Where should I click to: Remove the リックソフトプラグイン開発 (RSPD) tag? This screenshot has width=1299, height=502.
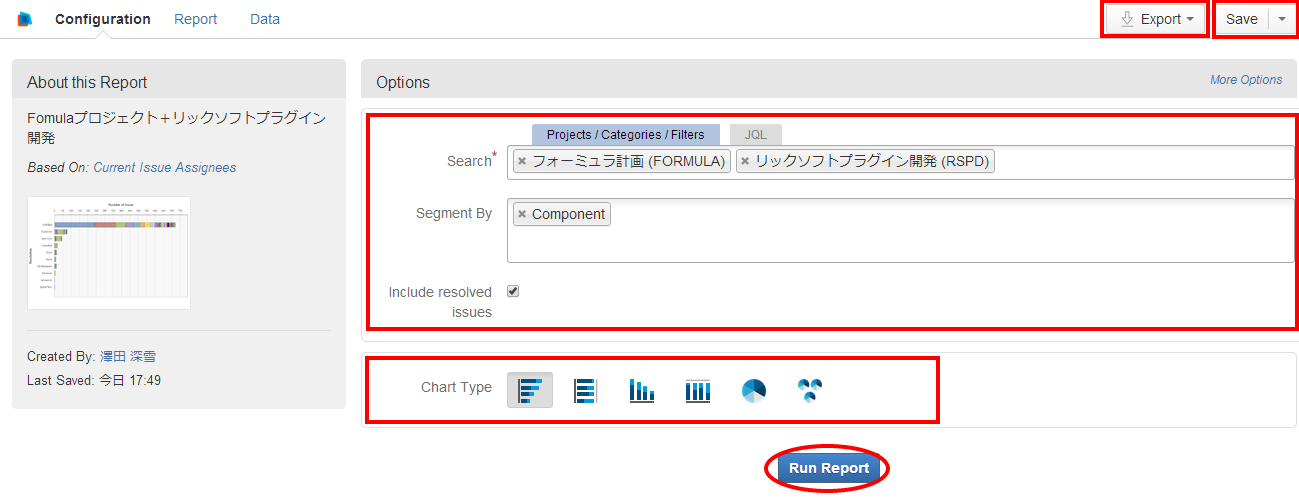tap(745, 161)
